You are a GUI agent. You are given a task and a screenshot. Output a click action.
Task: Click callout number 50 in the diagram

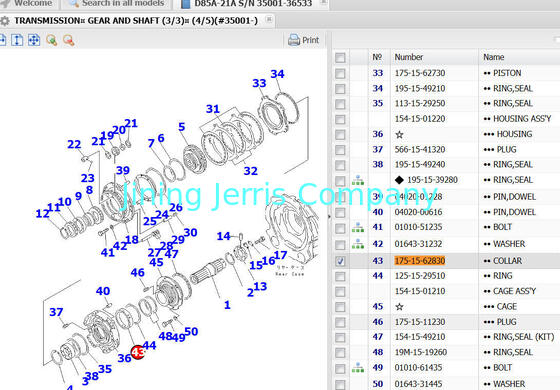click(191, 331)
